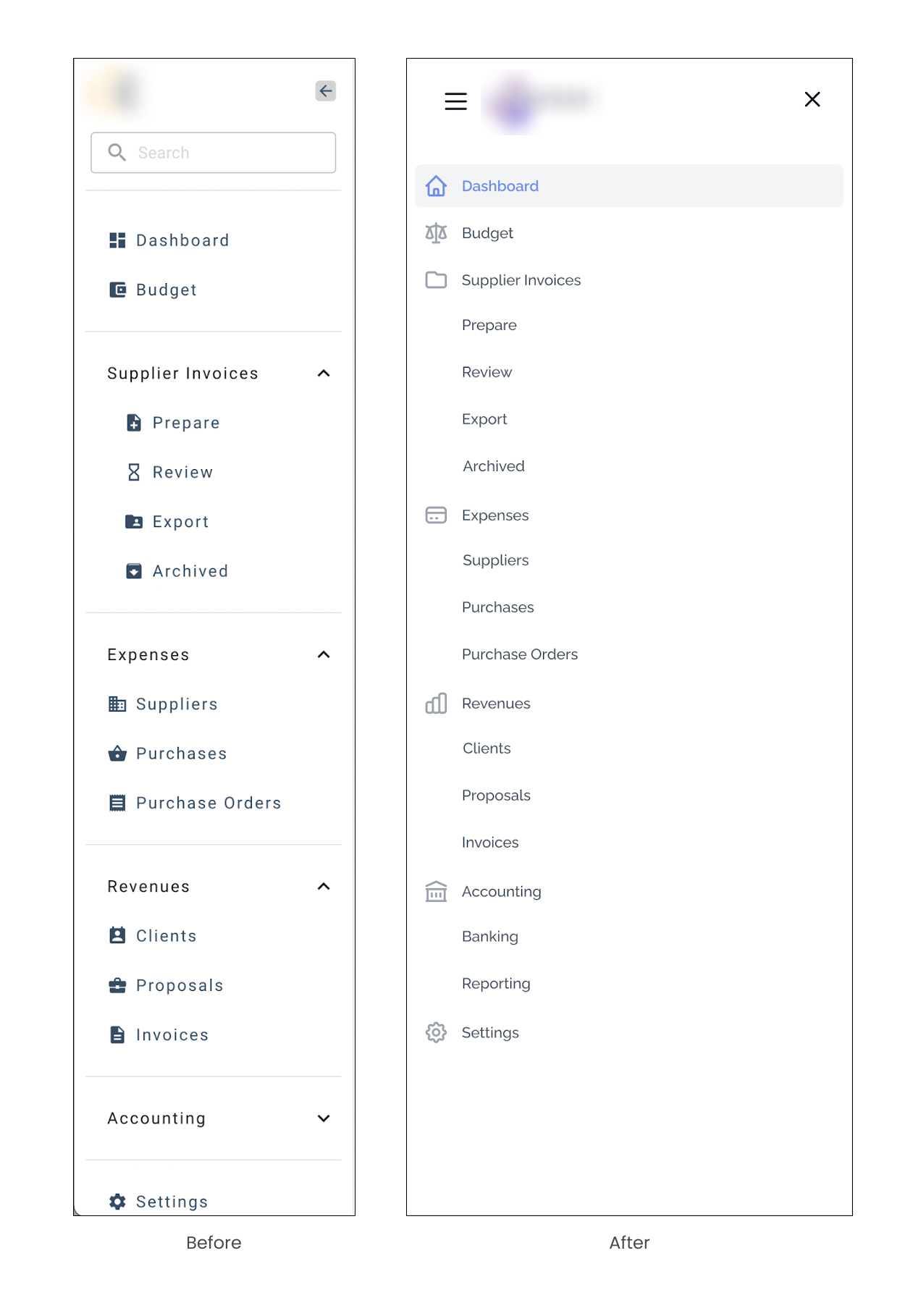Select the highlighted Dashboard menu item

(x=628, y=186)
